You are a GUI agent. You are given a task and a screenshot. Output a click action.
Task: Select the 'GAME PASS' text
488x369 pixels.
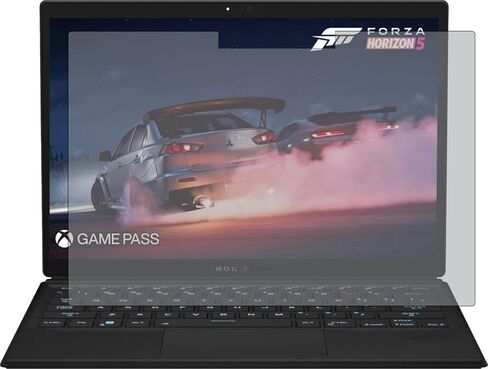click(118, 239)
